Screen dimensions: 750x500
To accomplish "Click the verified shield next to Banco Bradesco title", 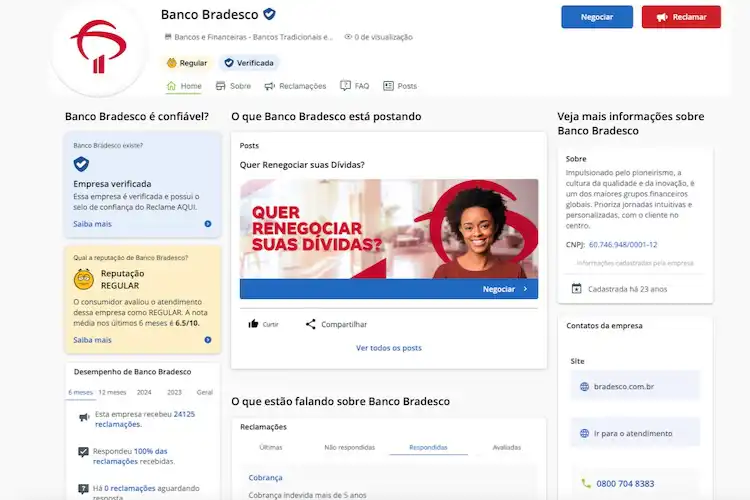I will click(269, 14).
